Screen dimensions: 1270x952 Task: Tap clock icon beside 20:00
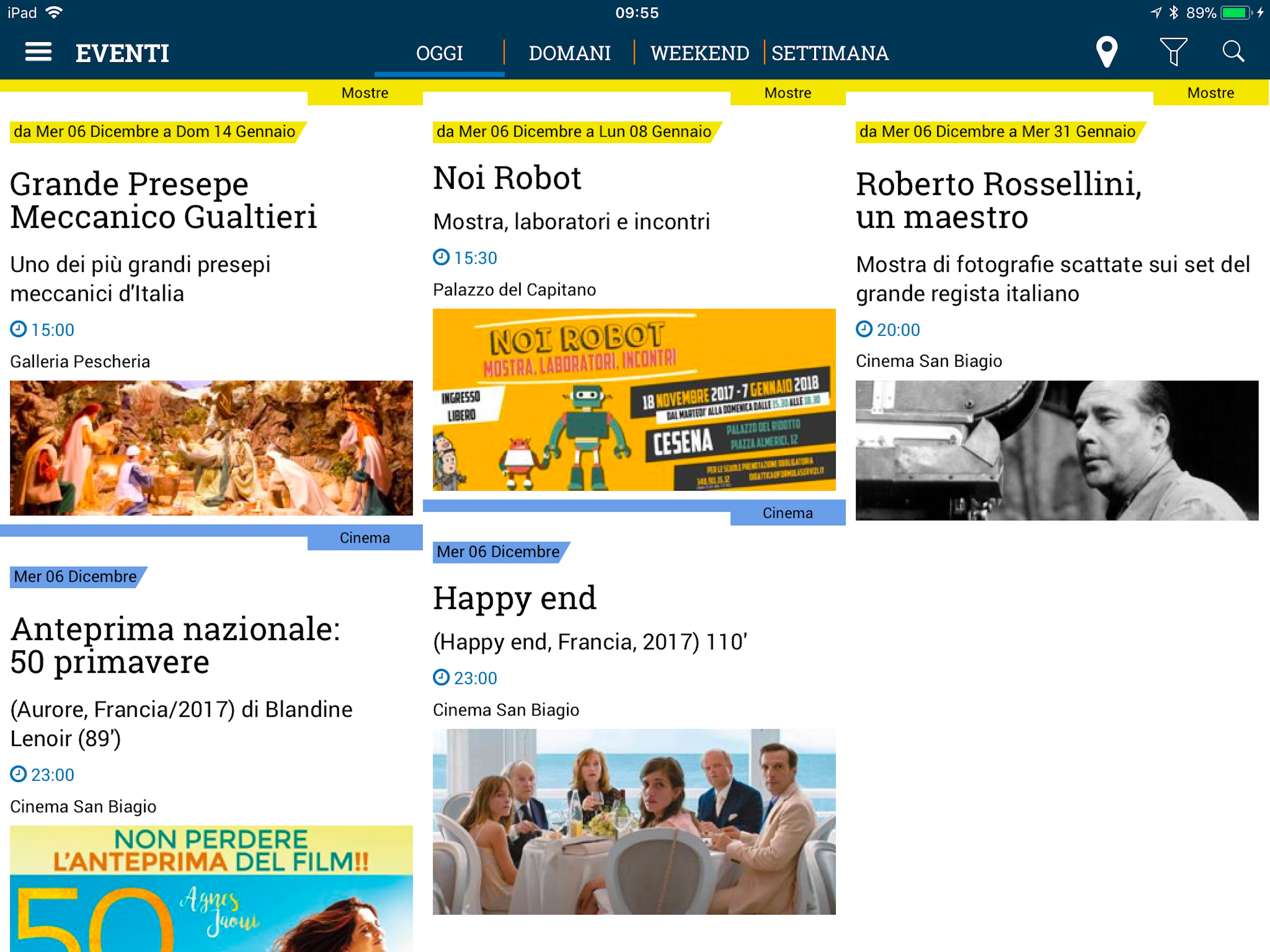[864, 329]
